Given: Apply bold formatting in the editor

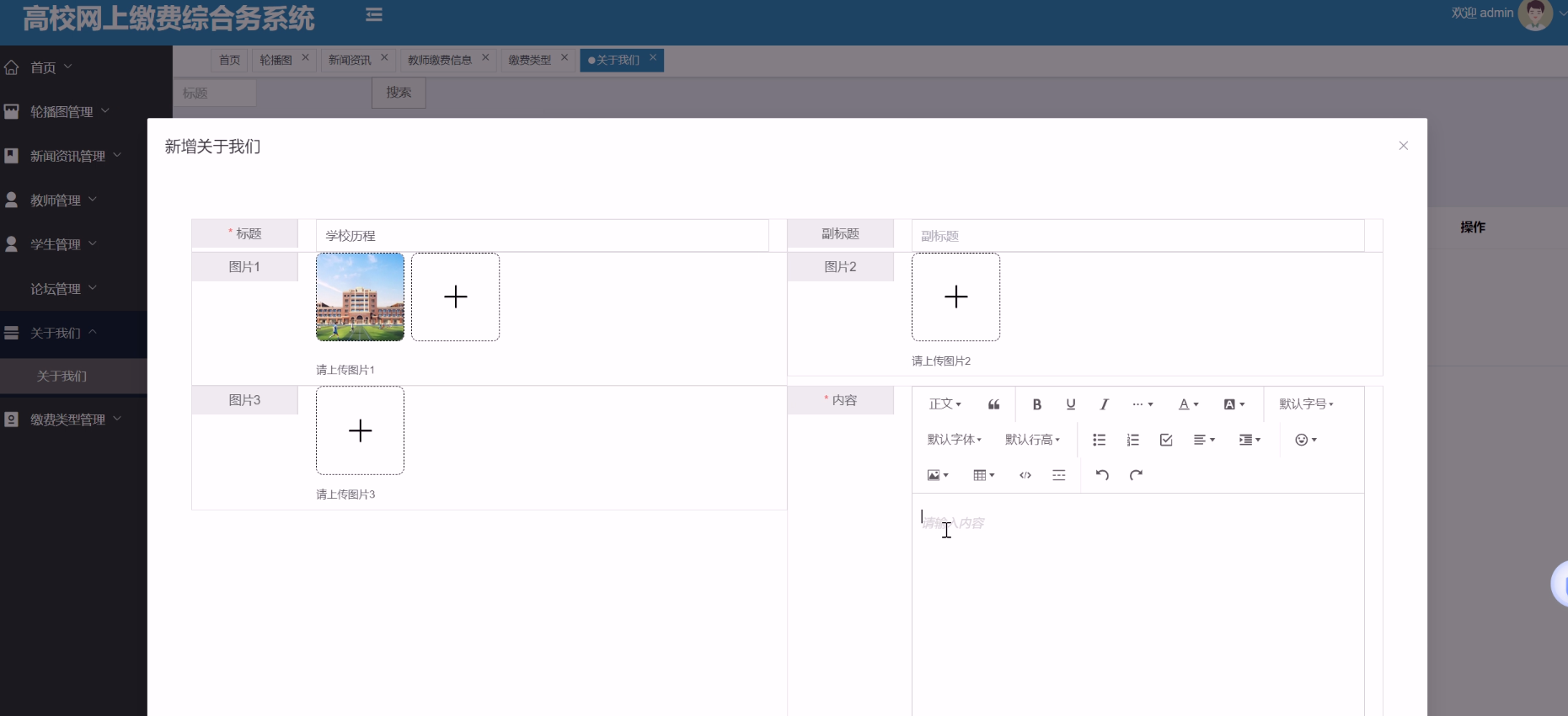Looking at the screenshot, I should click(1037, 404).
